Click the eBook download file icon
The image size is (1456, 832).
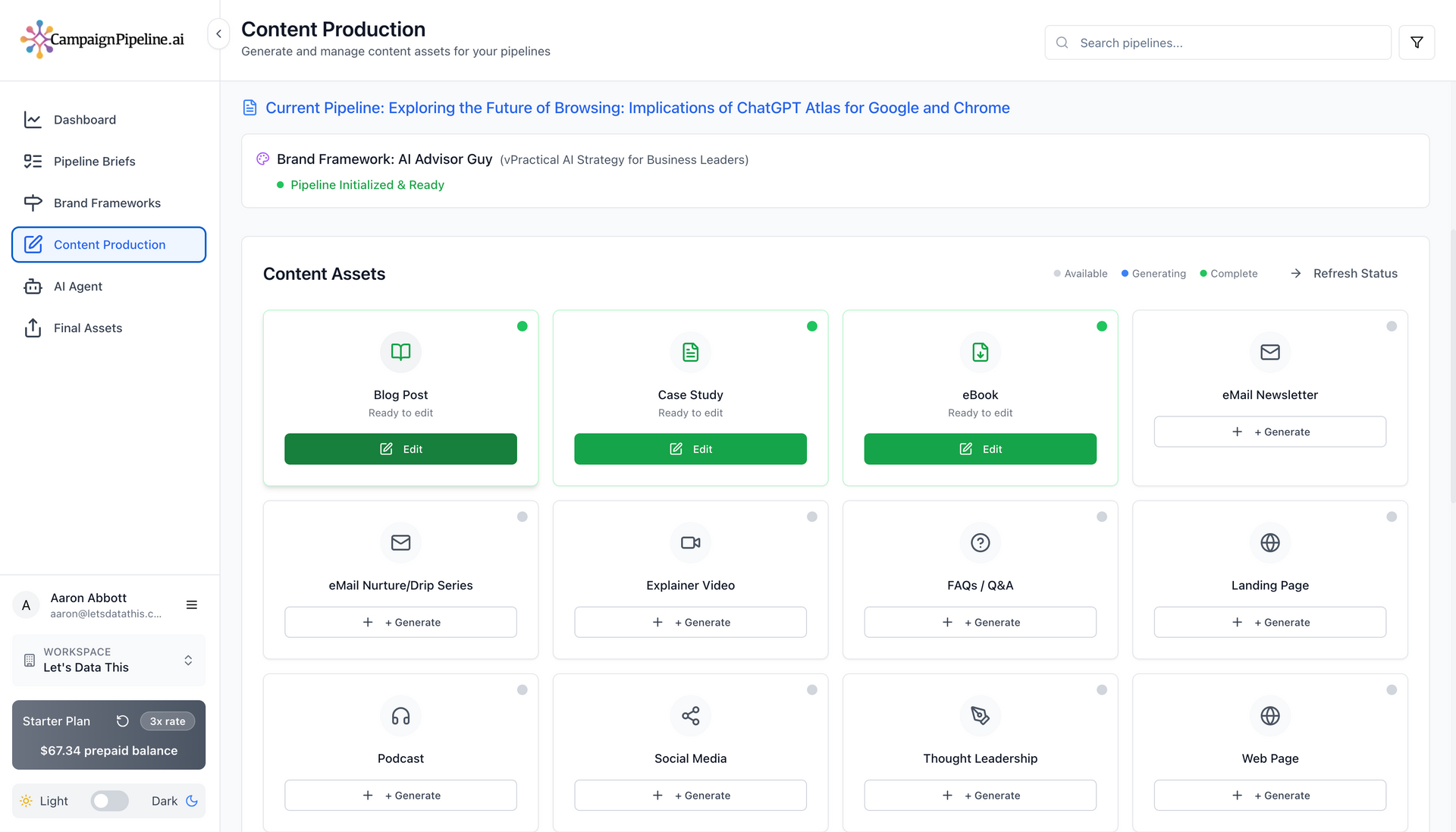coord(980,352)
